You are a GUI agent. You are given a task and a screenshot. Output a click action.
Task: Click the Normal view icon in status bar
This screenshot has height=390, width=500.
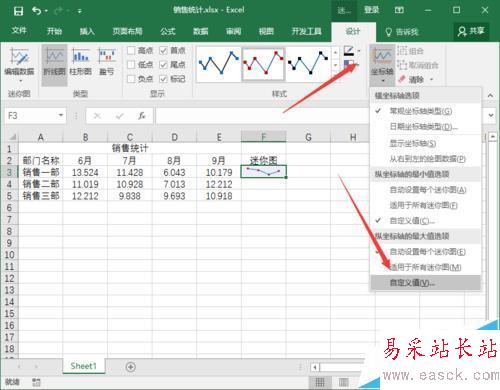pos(320,382)
